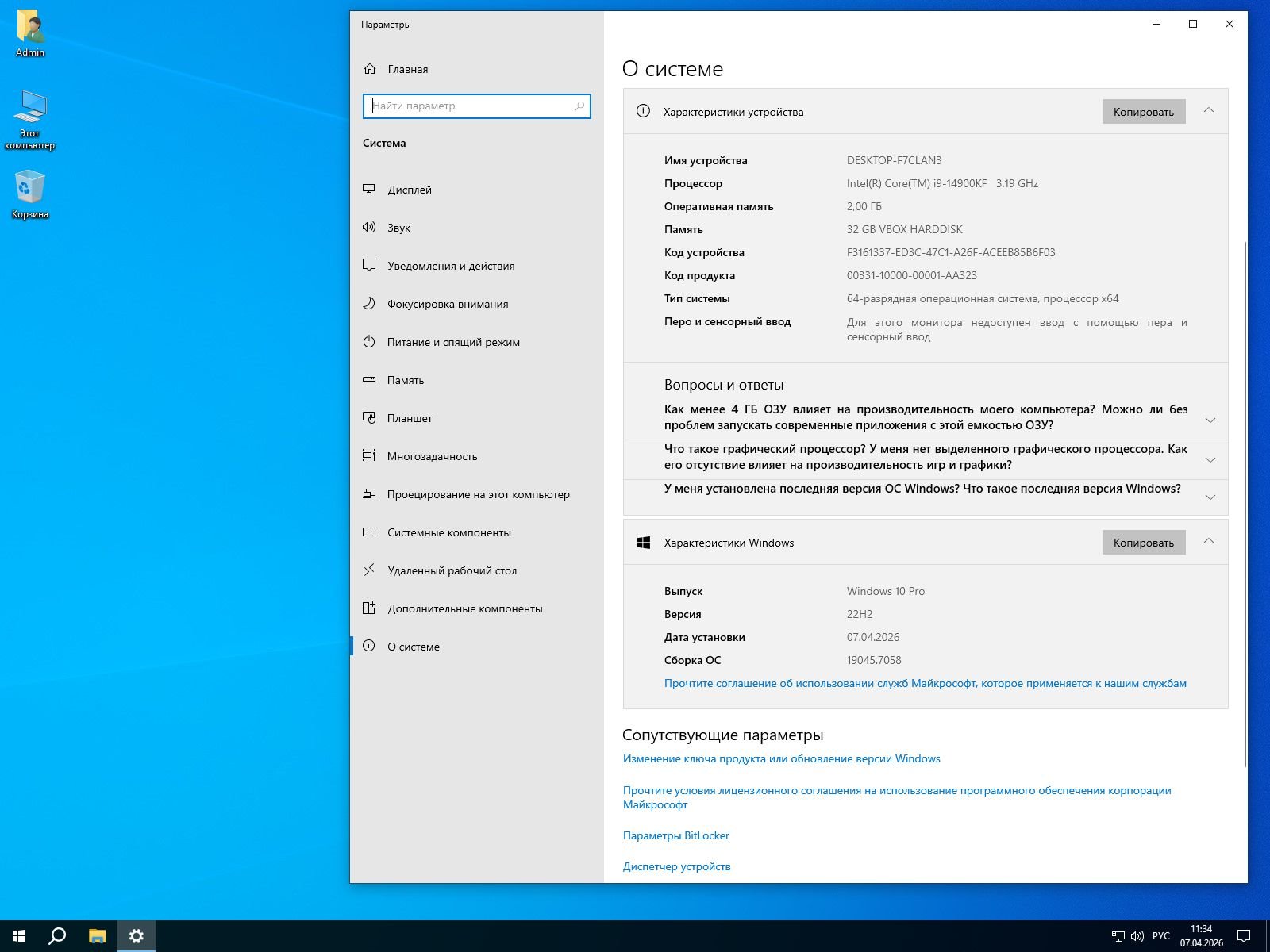Expand the question about less than 4 ГБ ОЗУ

click(1210, 420)
